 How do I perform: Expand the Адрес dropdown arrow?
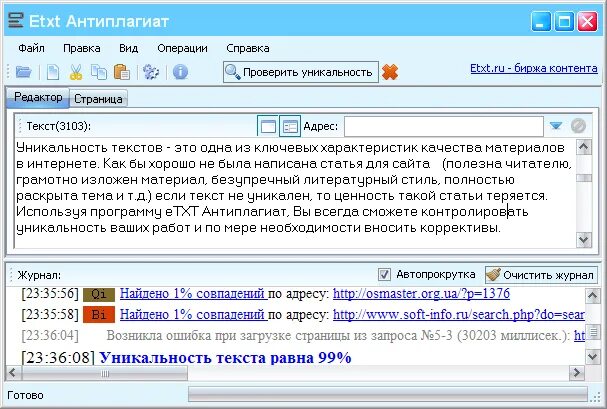click(556, 126)
